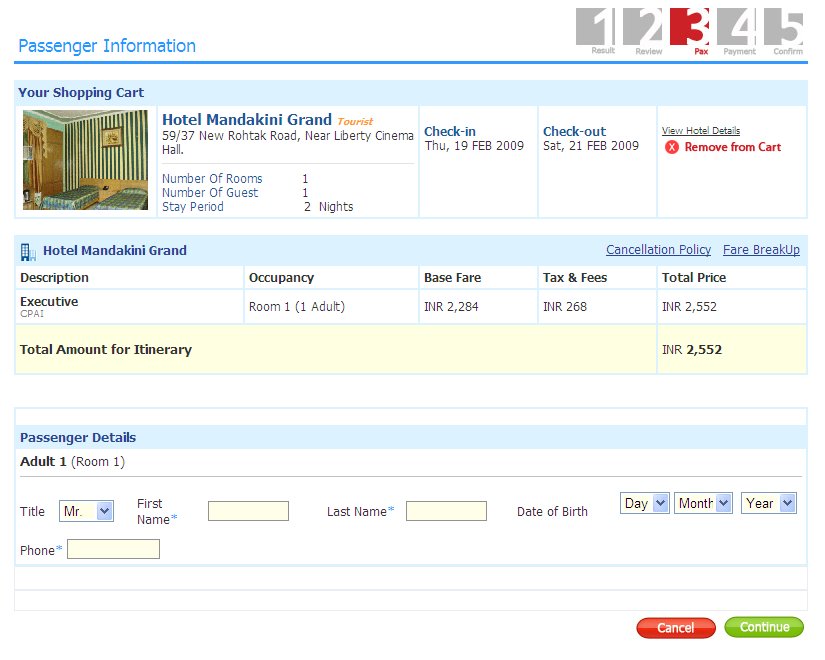This screenshot has width=825, height=660.
Task: Click the blue hotel building icon
Action: tap(28, 251)
